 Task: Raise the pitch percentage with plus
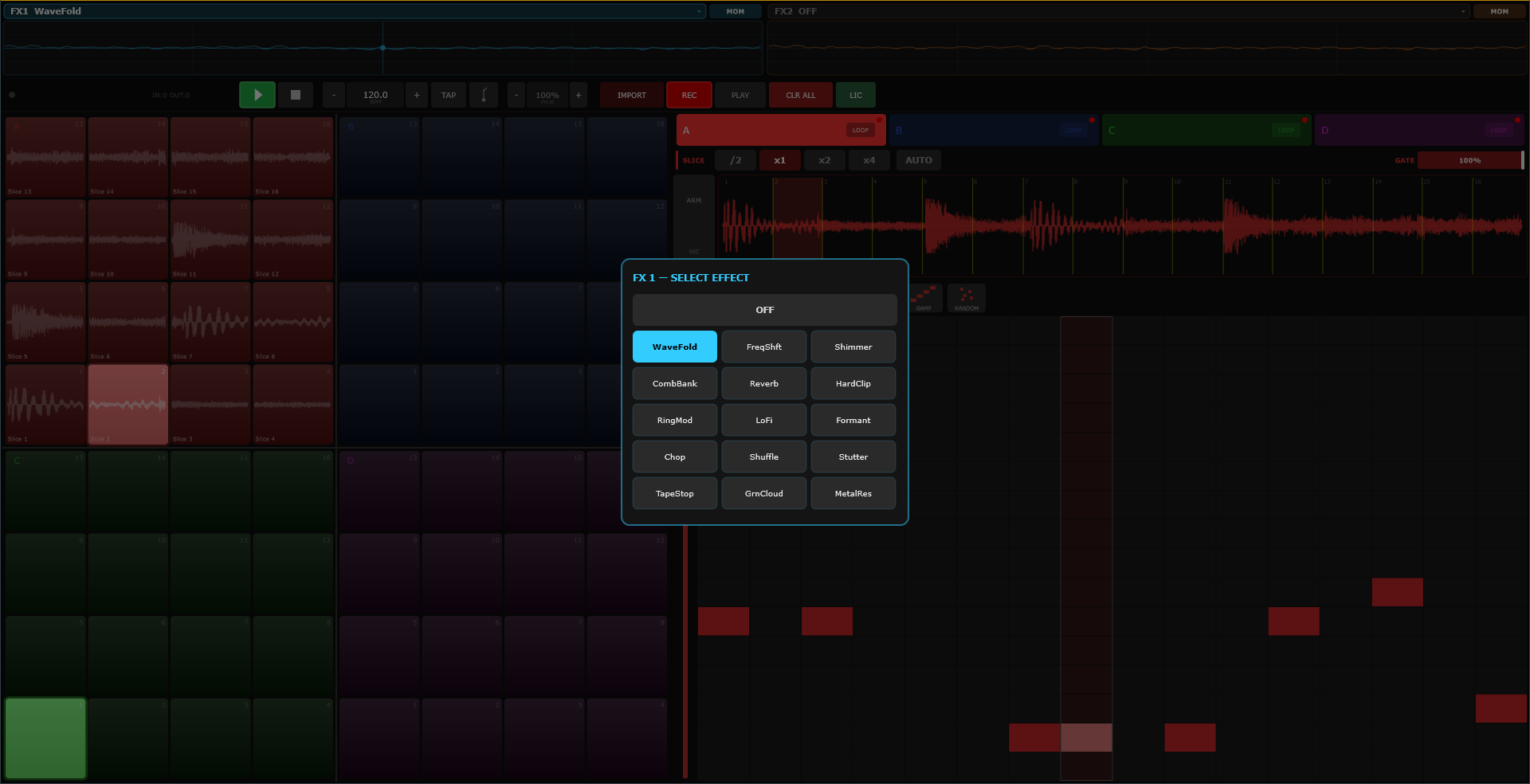click(579, 95)
